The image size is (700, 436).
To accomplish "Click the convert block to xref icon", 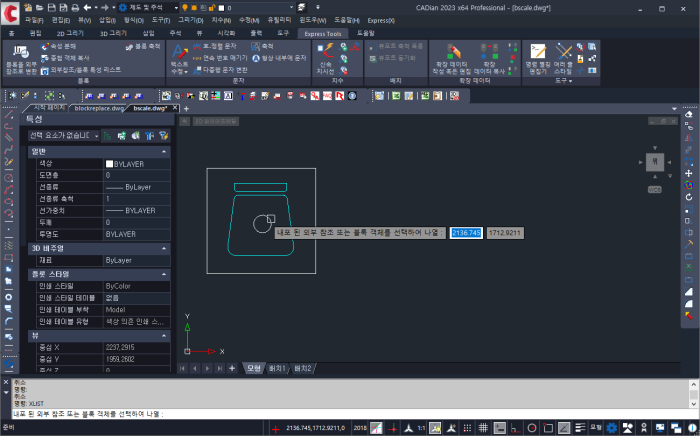I will click(21, 59).
